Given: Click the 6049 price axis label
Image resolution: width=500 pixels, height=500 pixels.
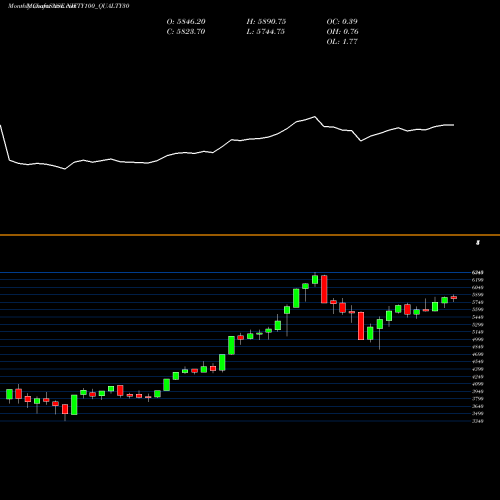Looking at the screenshot, I should point(478,287).
